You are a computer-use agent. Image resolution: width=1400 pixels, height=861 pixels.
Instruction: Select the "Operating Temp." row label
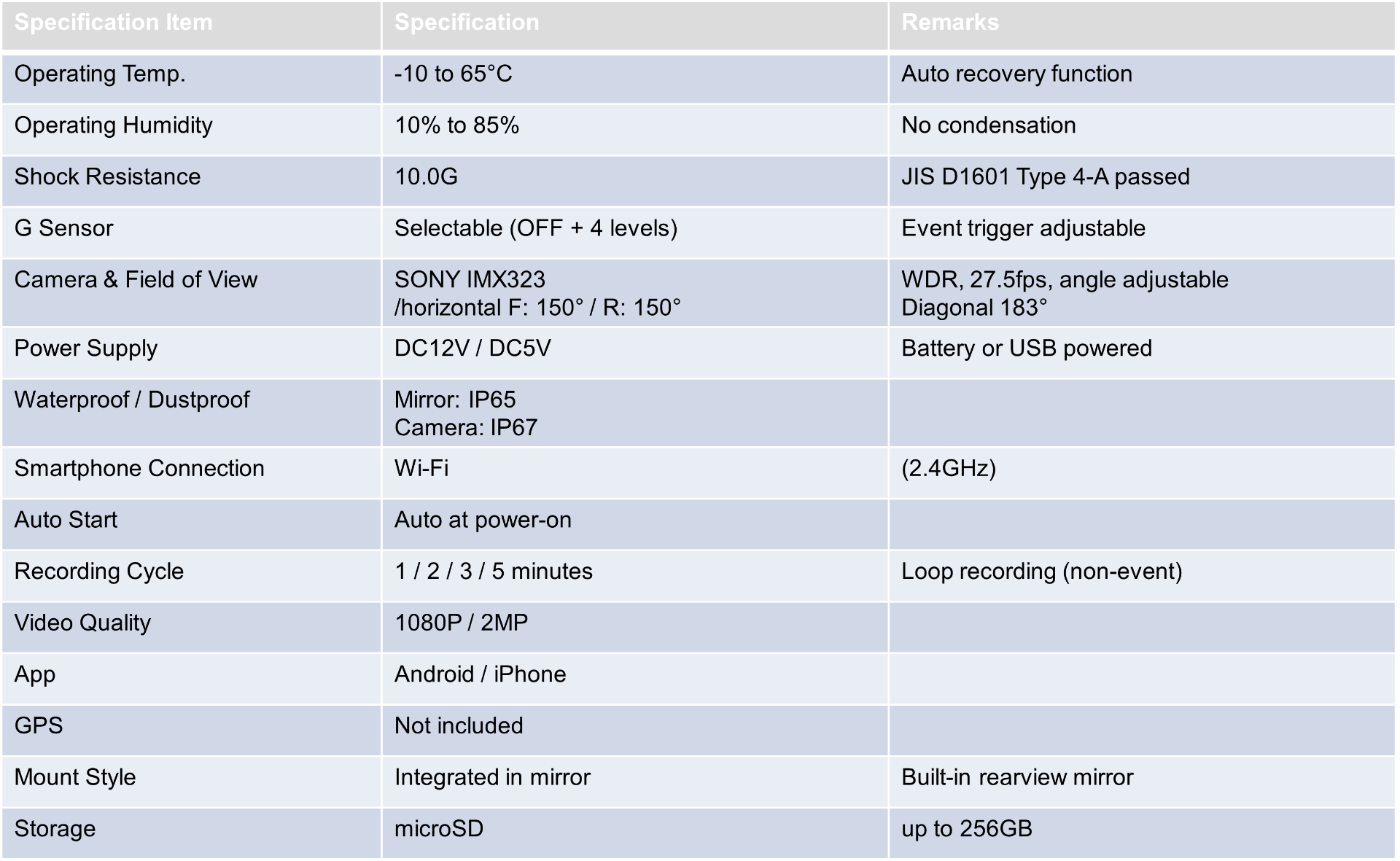(100, 74)
